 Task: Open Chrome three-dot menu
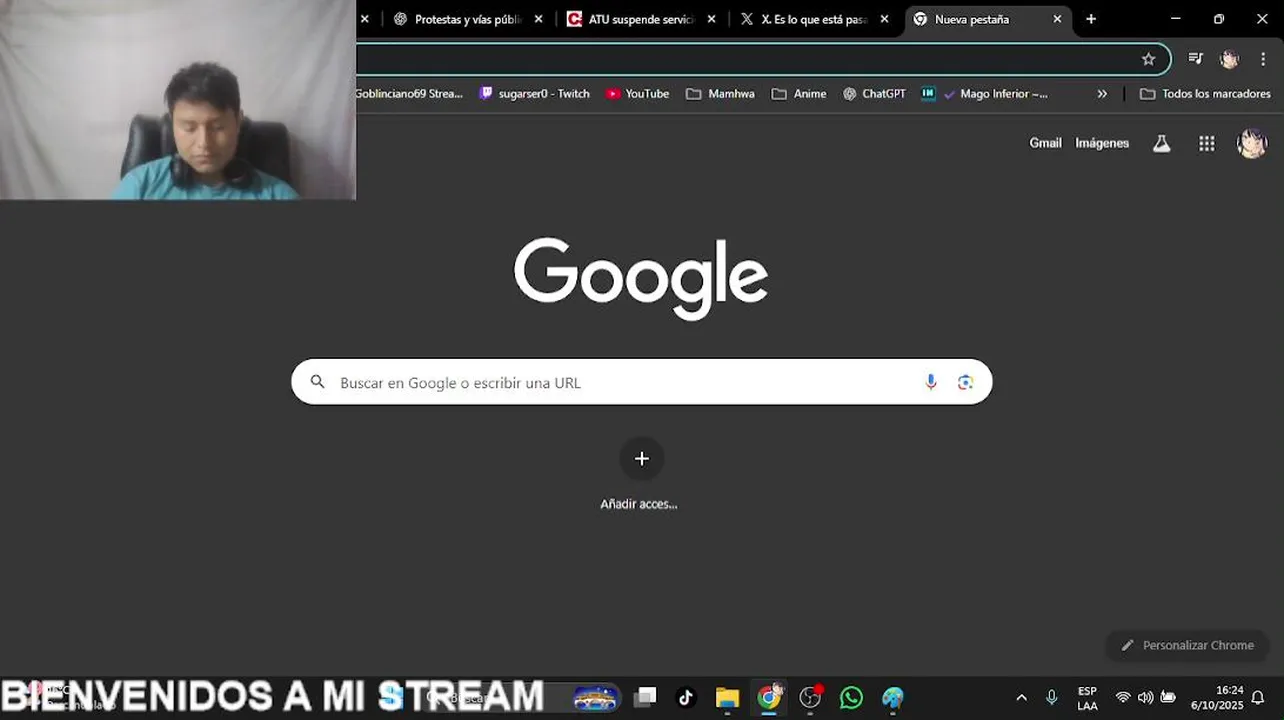coord(1263,59)
